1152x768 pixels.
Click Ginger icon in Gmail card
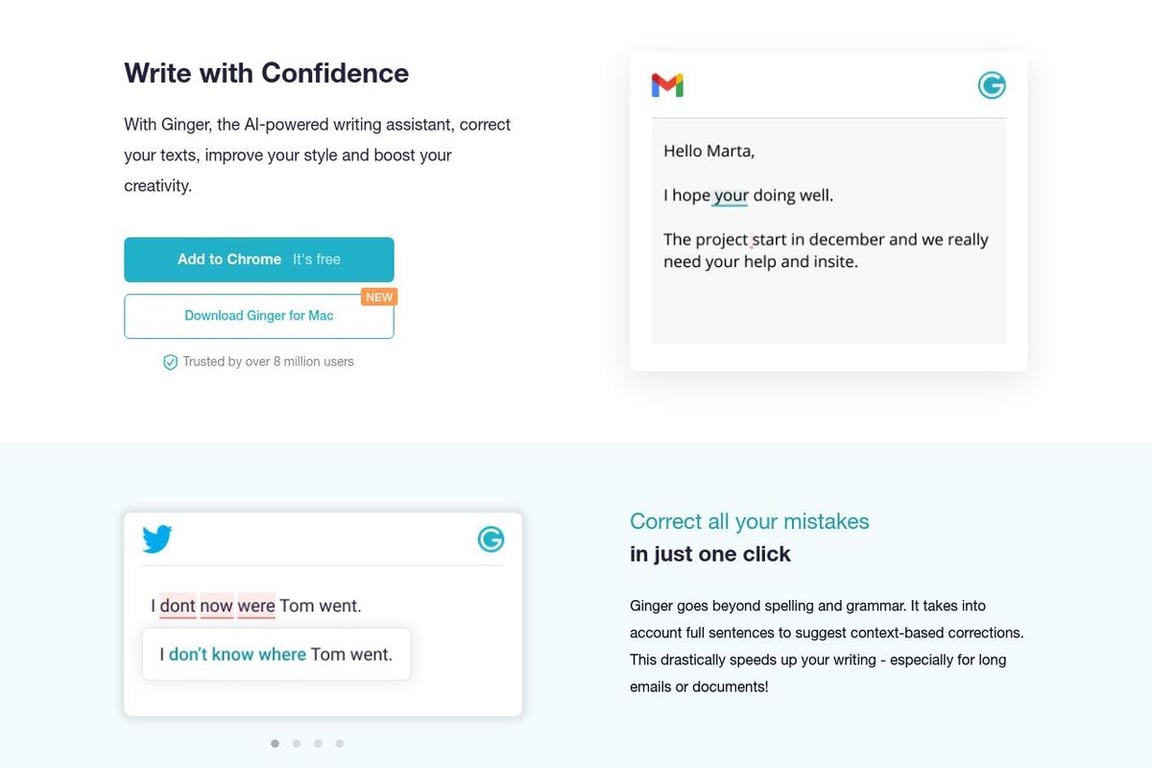tap(991, 85)
